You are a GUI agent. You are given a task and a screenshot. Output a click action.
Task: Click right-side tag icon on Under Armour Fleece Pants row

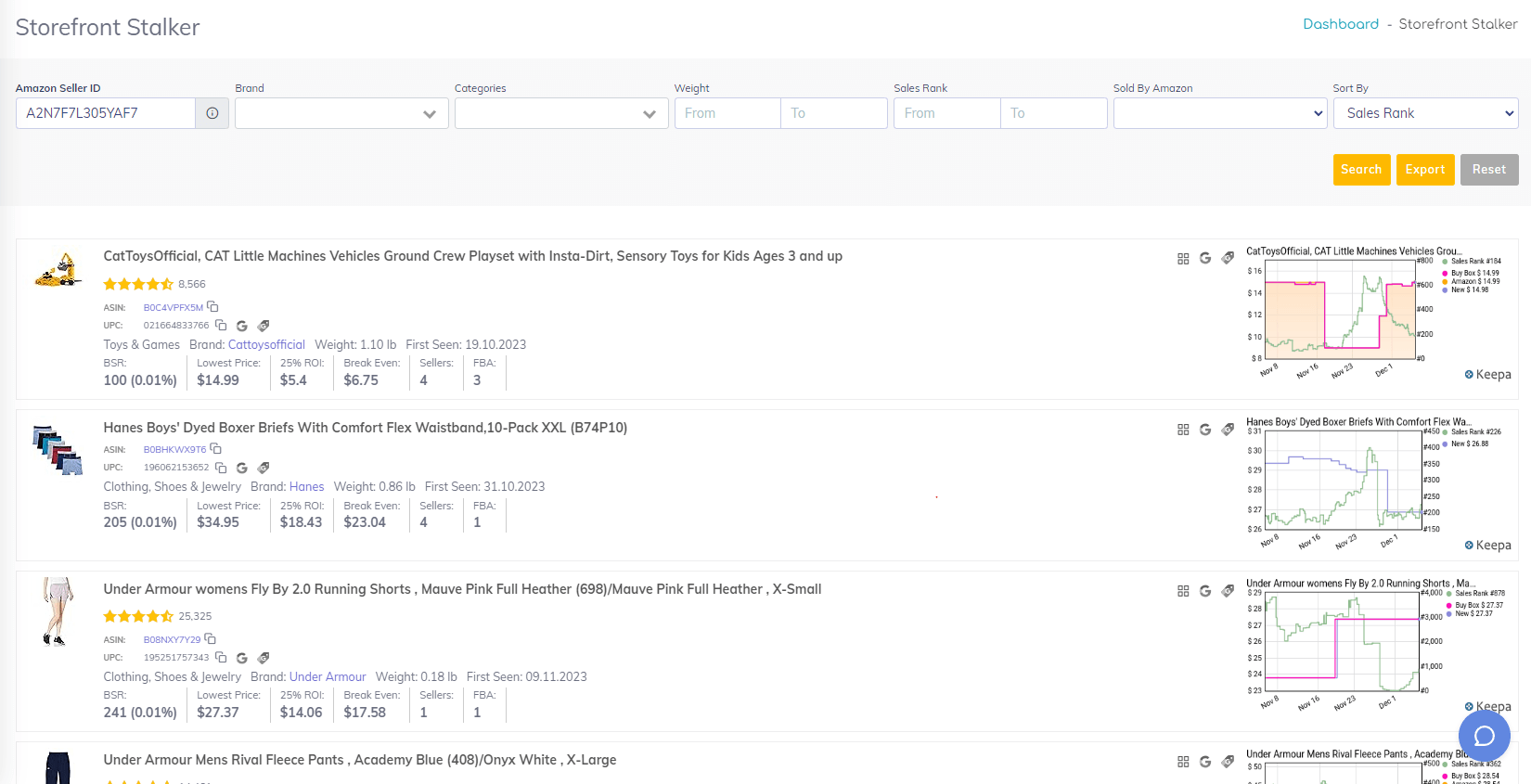point(1228,762)
